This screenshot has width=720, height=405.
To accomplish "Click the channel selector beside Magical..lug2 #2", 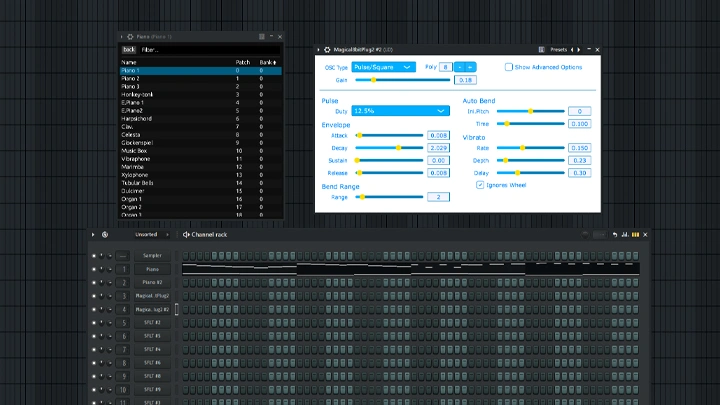I will pos(177,309).
